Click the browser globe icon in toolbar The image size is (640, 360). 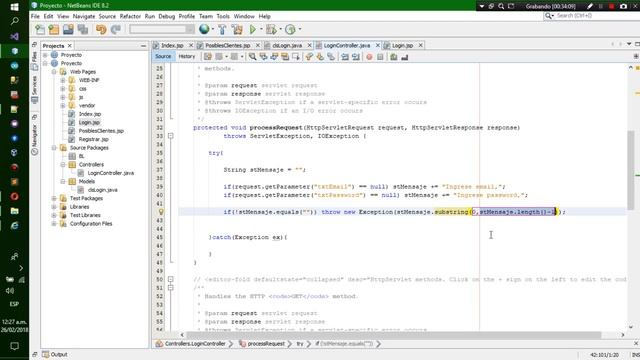[x=204, y=29]
